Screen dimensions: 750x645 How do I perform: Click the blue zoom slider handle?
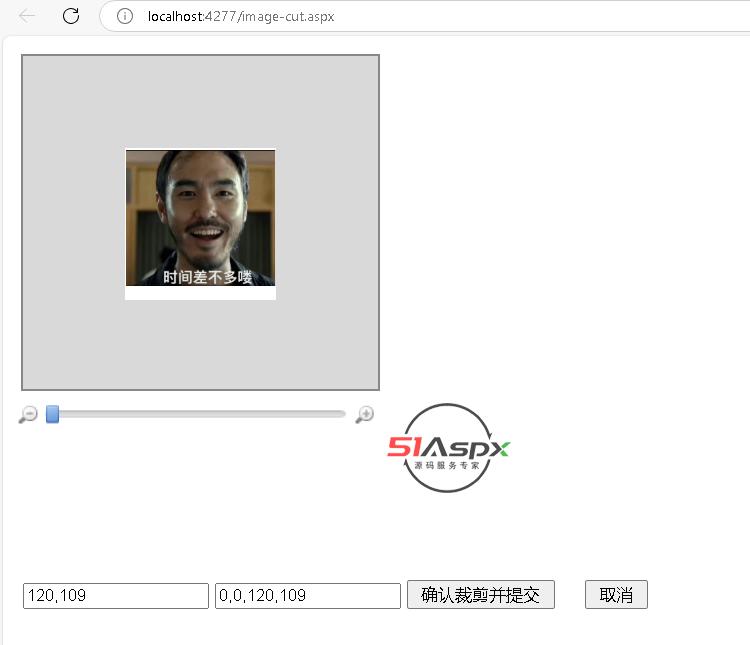tap(53, 414)
